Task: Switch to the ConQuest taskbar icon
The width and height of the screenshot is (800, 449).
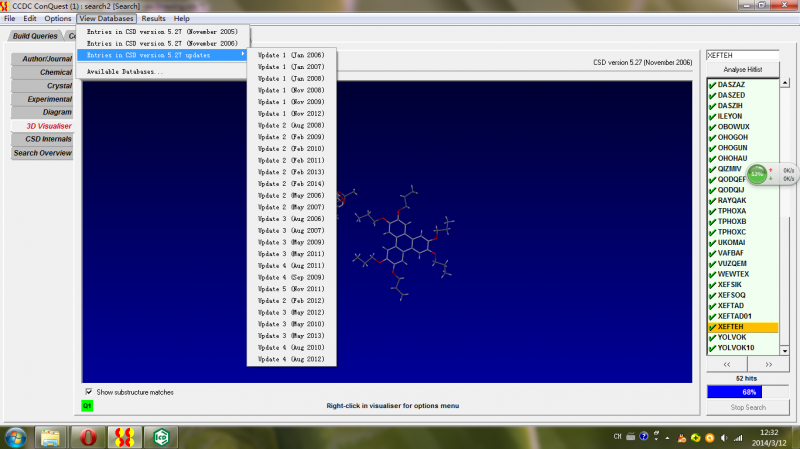Action: pyautogui.click(x=124, y=437)
